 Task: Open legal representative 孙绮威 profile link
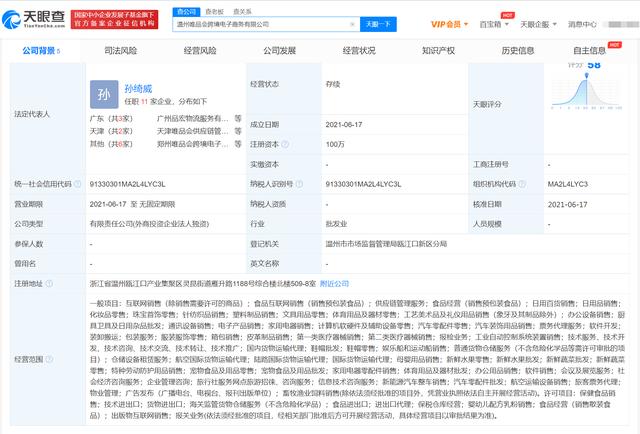(138, 89)
